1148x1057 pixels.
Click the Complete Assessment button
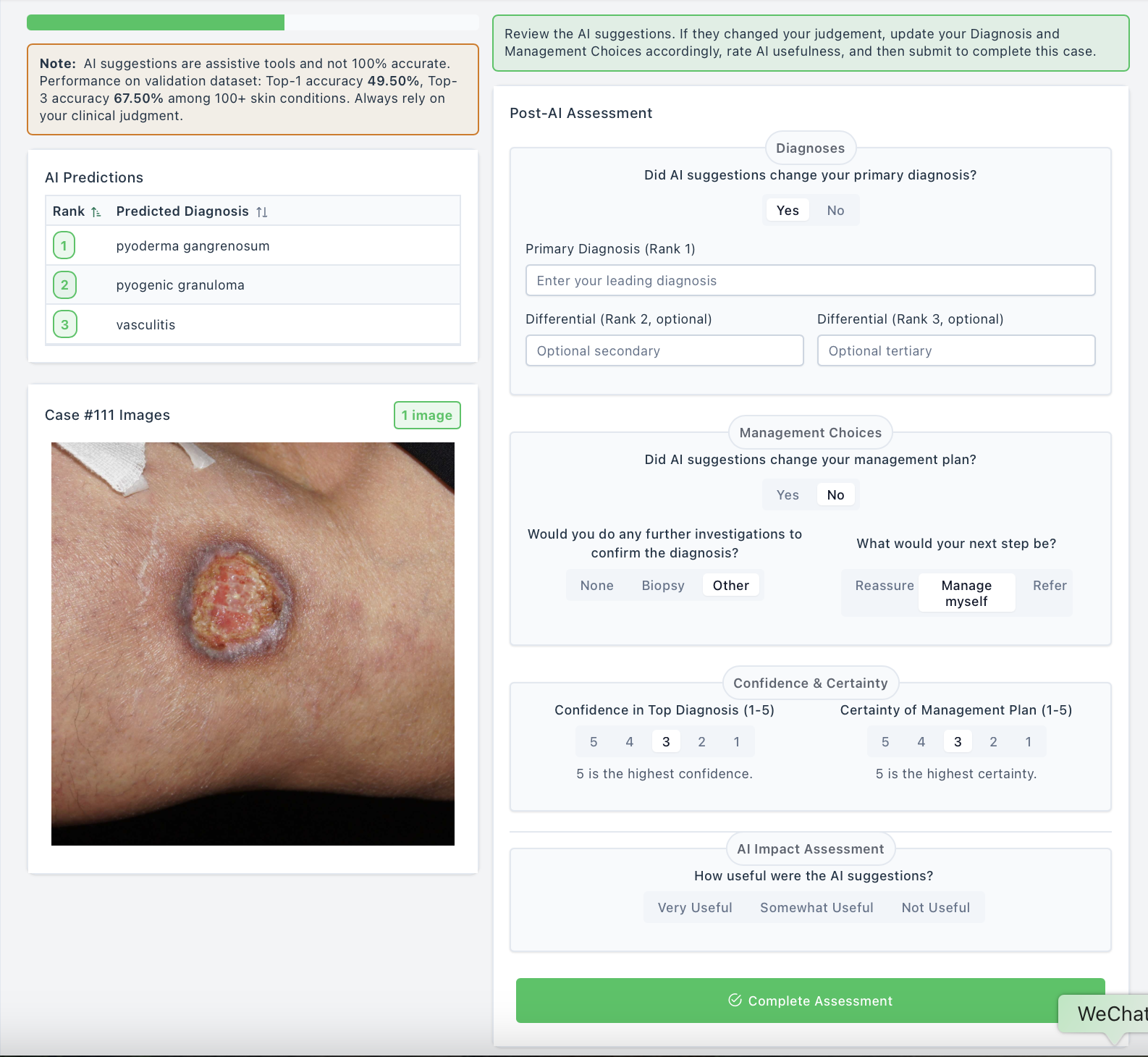coord(810,1001)
